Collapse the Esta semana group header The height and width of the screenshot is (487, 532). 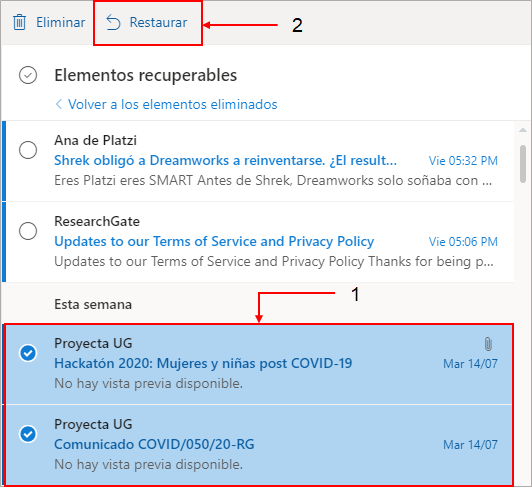click(93, 304)
